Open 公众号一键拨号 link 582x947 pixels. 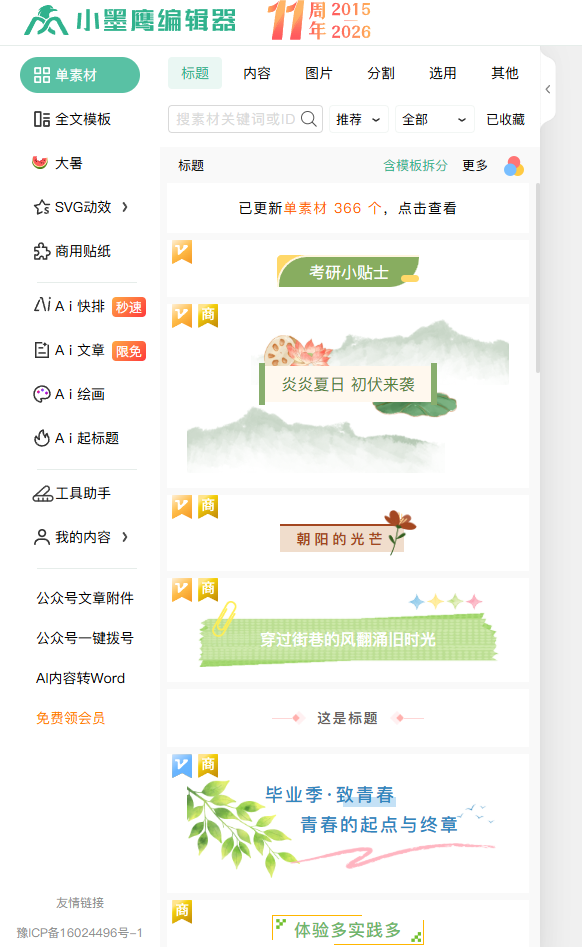tap(85, 638)
